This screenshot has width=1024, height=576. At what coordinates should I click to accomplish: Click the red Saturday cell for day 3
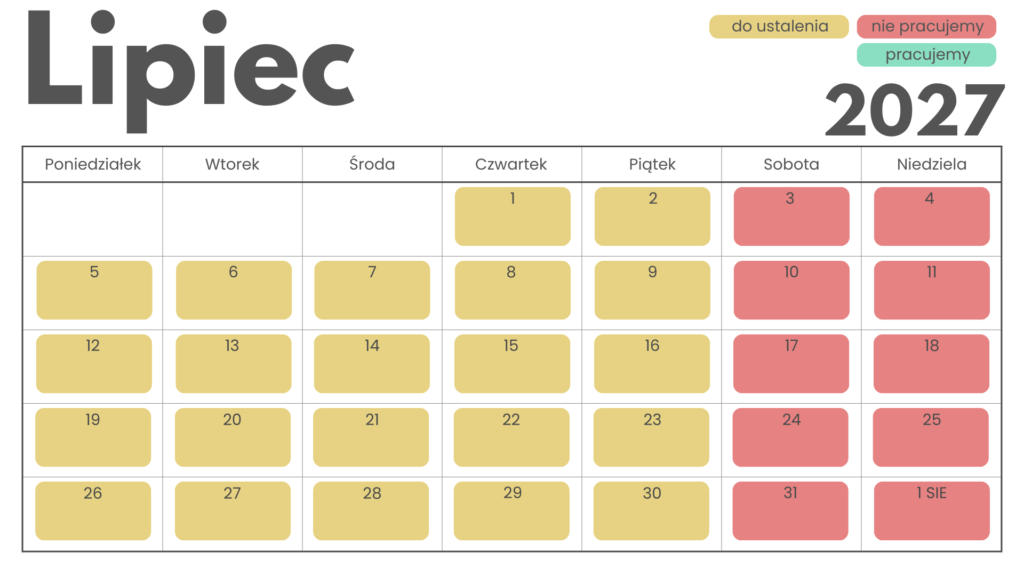tap(792, 216)
